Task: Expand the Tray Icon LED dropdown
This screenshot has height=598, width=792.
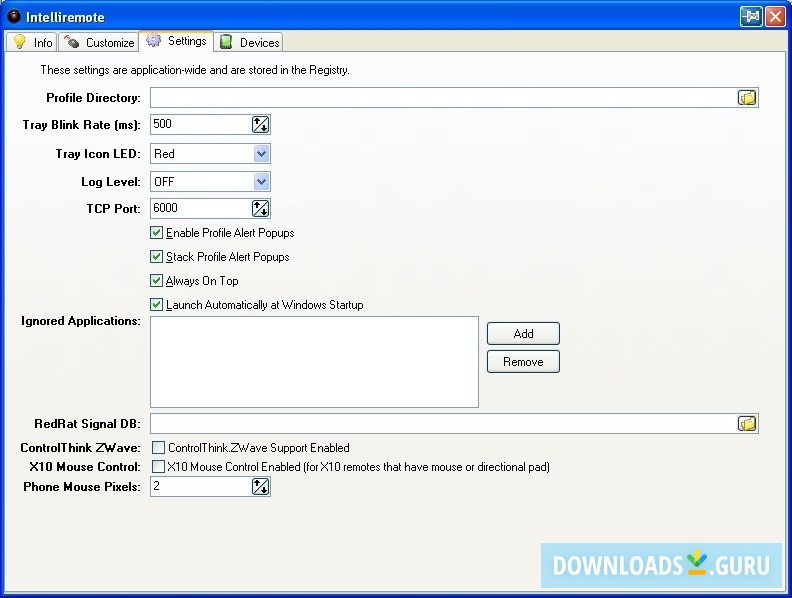Action: pos(261,154)
